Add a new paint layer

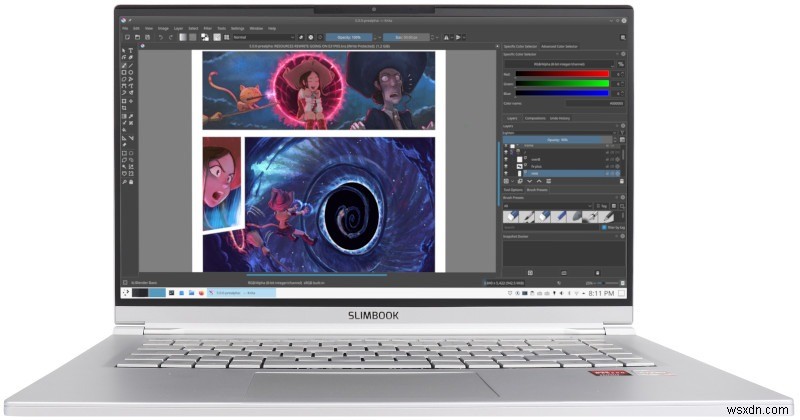pos(506,181)
